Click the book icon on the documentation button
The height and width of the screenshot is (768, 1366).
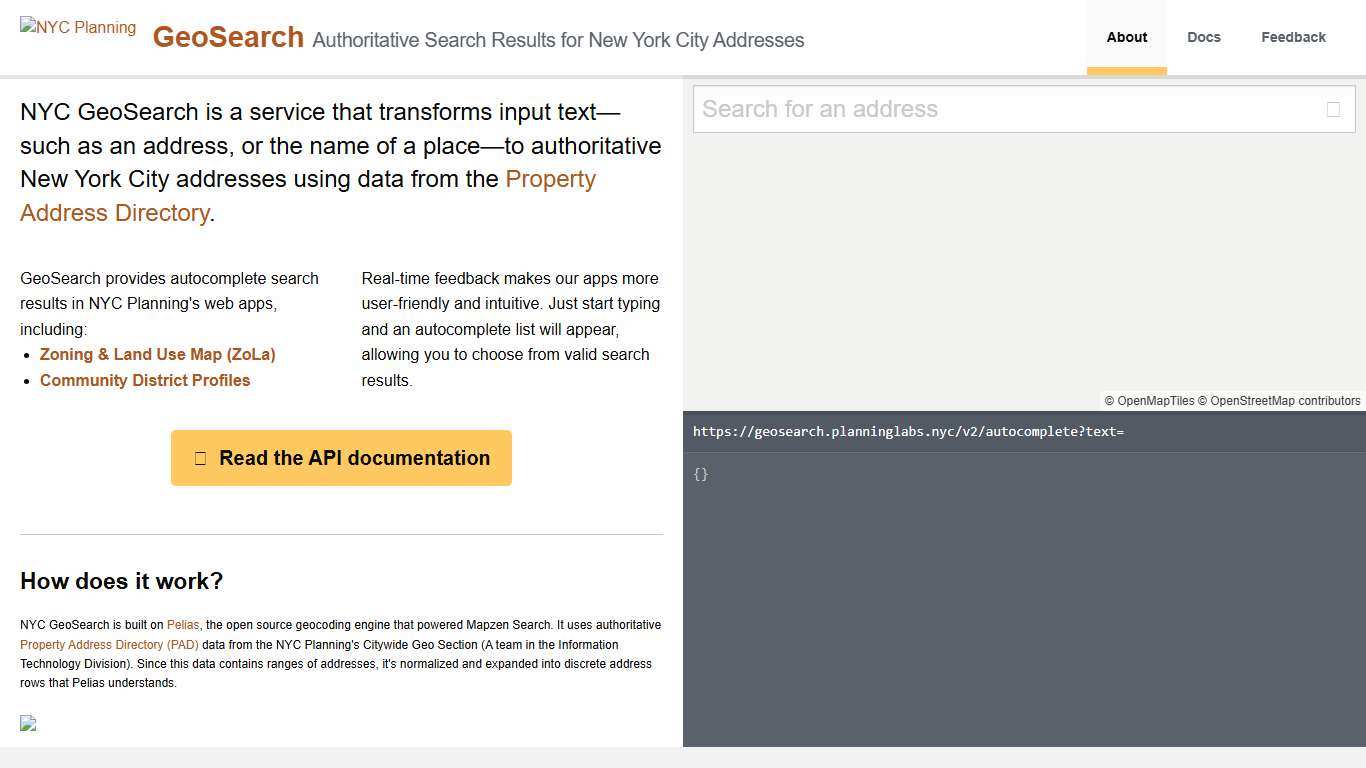(200, 458)
